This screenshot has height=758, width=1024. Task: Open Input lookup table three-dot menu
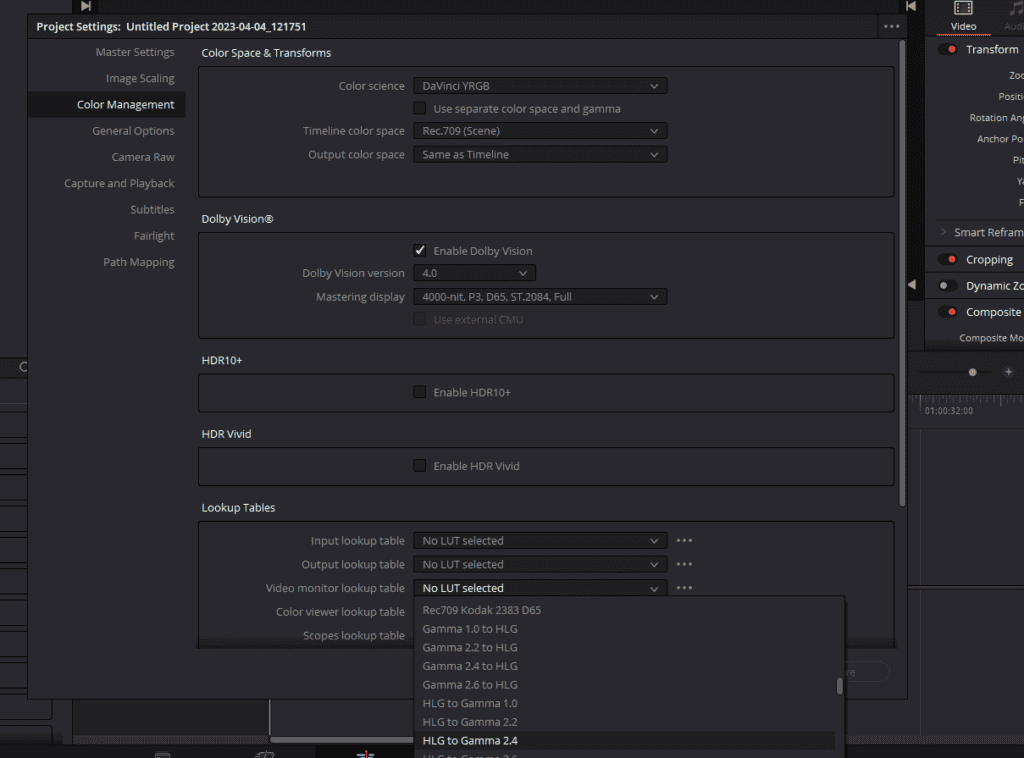pyautogui.click(x=684, y=541)
